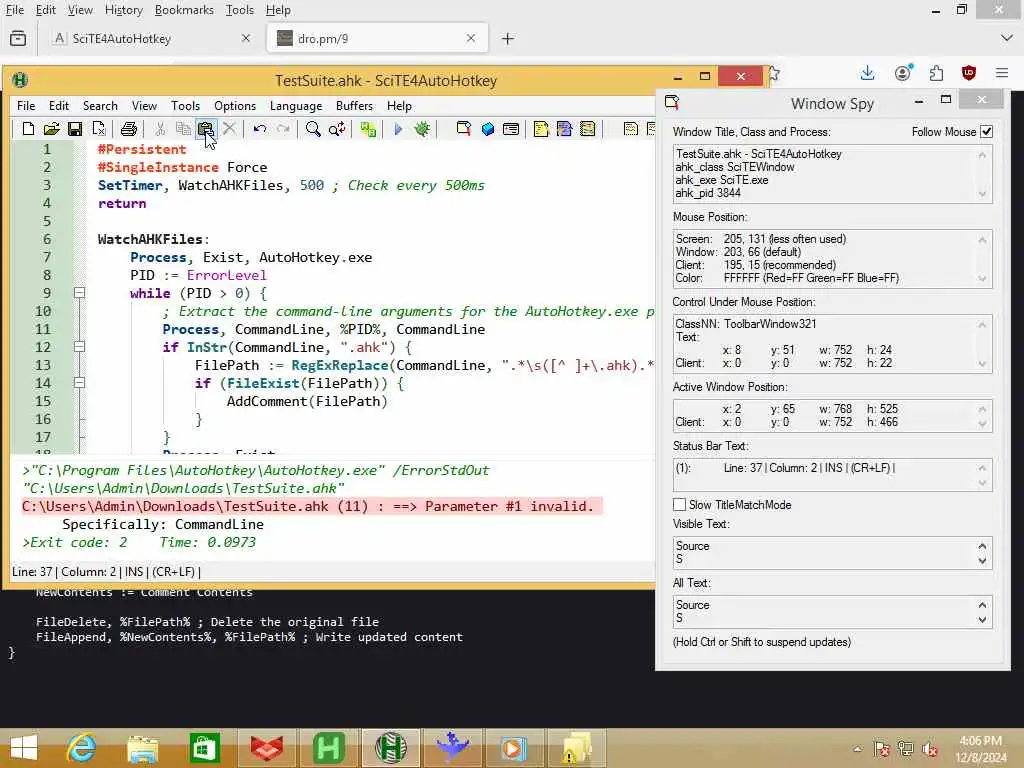Click line number 11 in margin
Image resolution: width=1024 pixels, height=768 pixels.
(43, 329)
